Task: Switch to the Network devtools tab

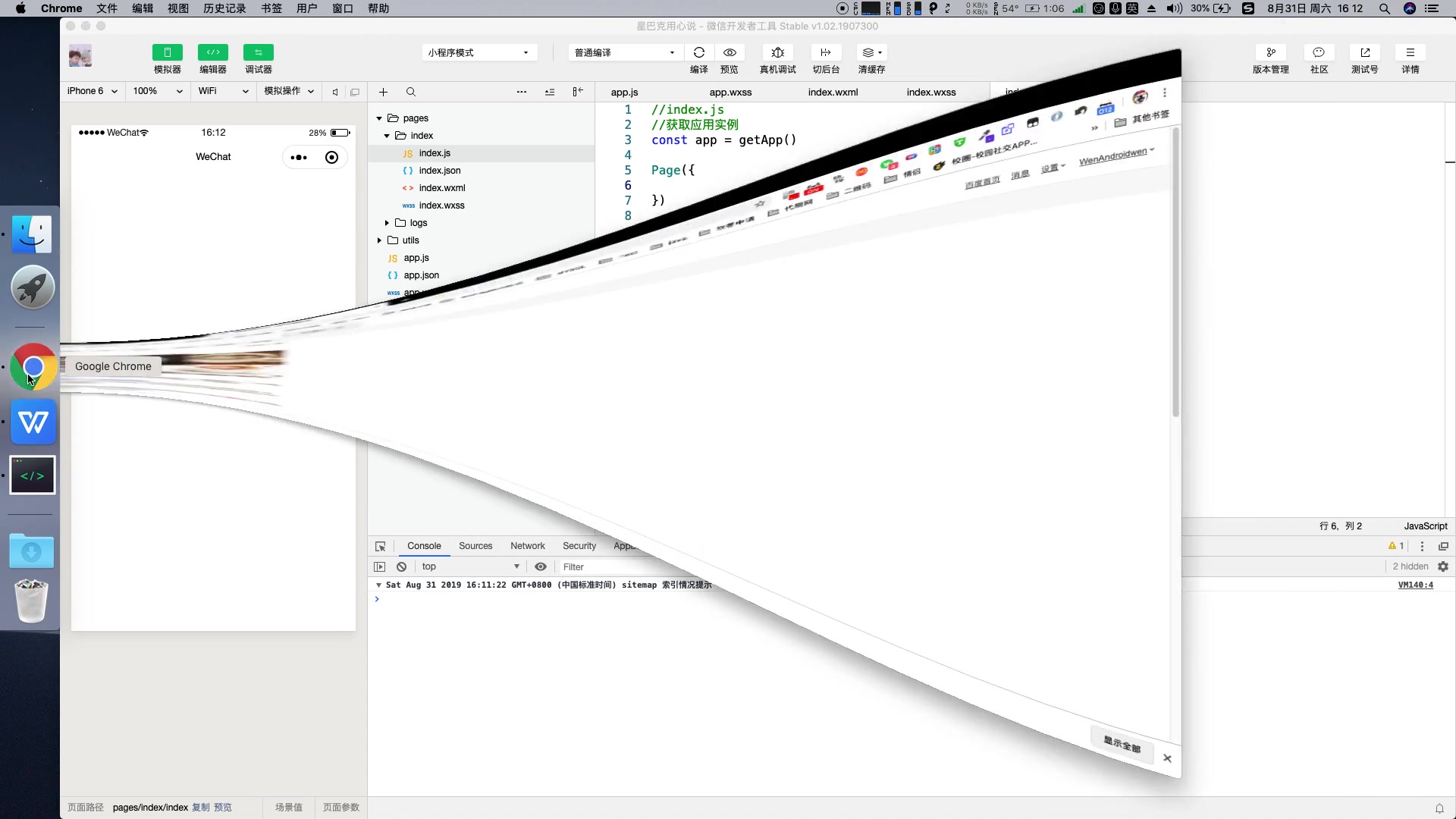Action: [x=527, y=546]
